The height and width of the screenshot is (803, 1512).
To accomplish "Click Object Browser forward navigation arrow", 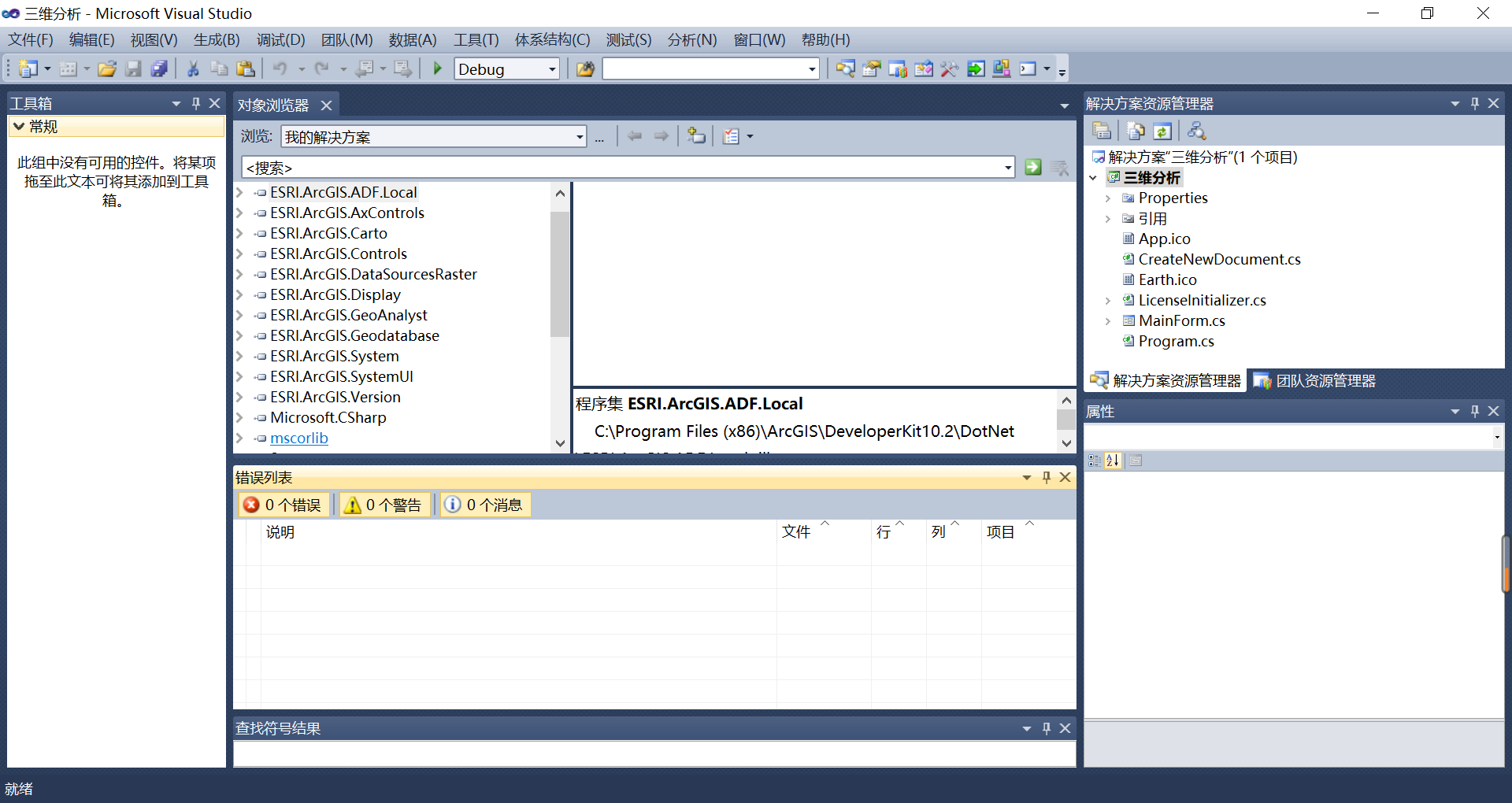I will click(x=661, y=136).
